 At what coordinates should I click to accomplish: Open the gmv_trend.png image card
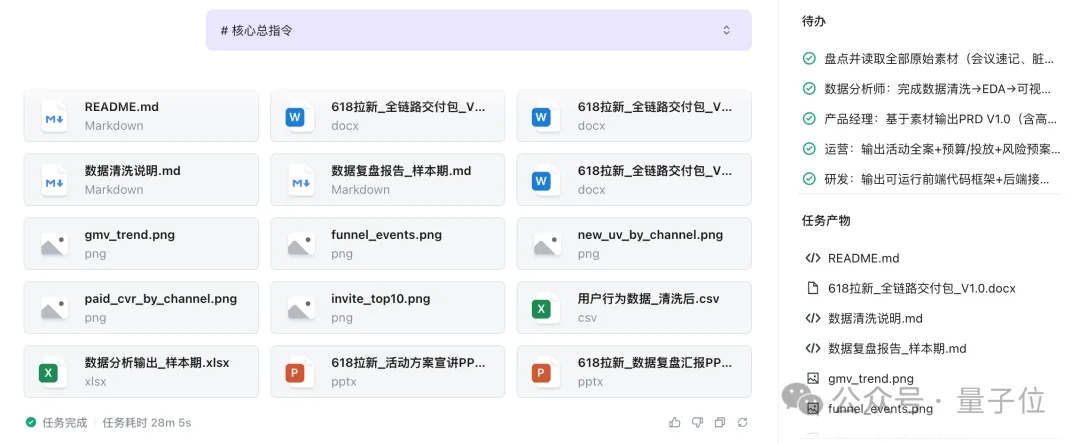[x=141, y=244]
